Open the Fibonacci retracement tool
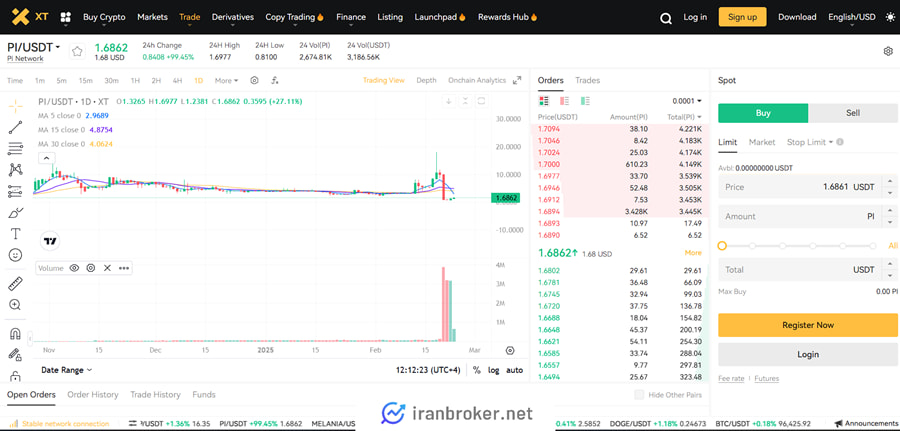Image resolution: width=900 pixels, height=431 pixels. 15,149
